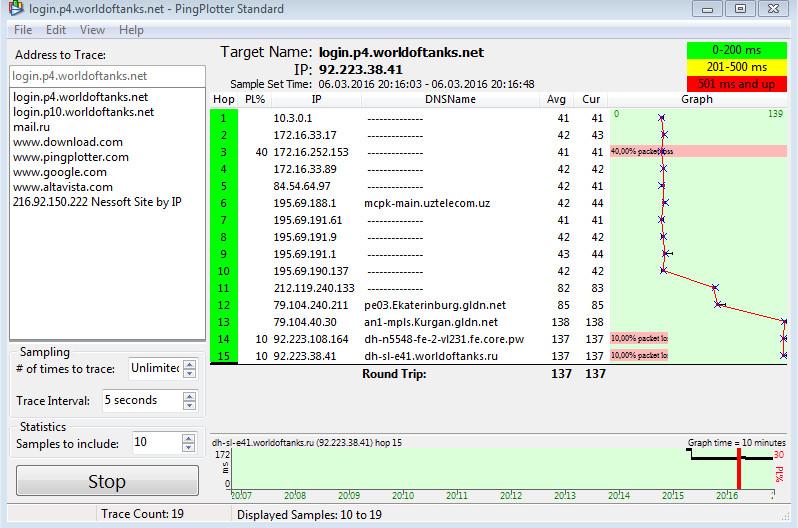Select www.google.com in address list
Screen dimensions: 798x528
[60, 172]
